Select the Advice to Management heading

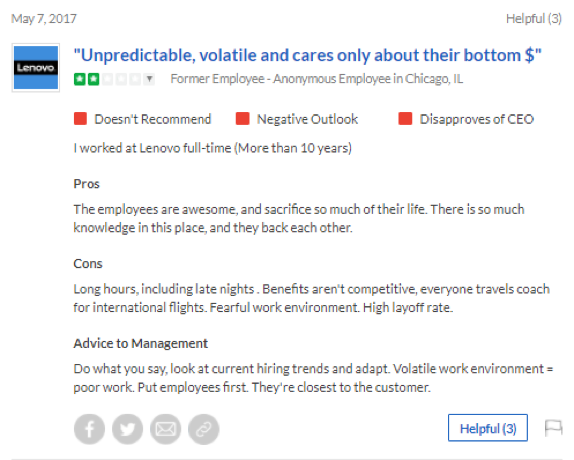(141, 343)
